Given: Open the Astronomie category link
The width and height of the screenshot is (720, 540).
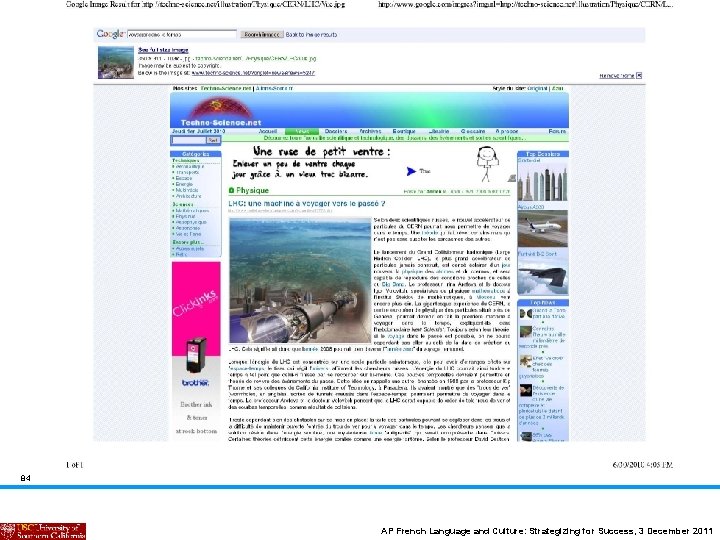Looking at the screenshot, I should tap(188, 228).
